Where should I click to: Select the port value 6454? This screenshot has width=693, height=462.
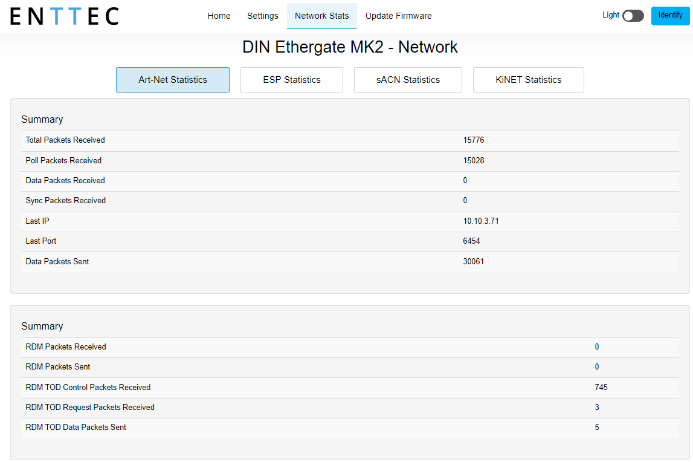[x=471, y=241]
